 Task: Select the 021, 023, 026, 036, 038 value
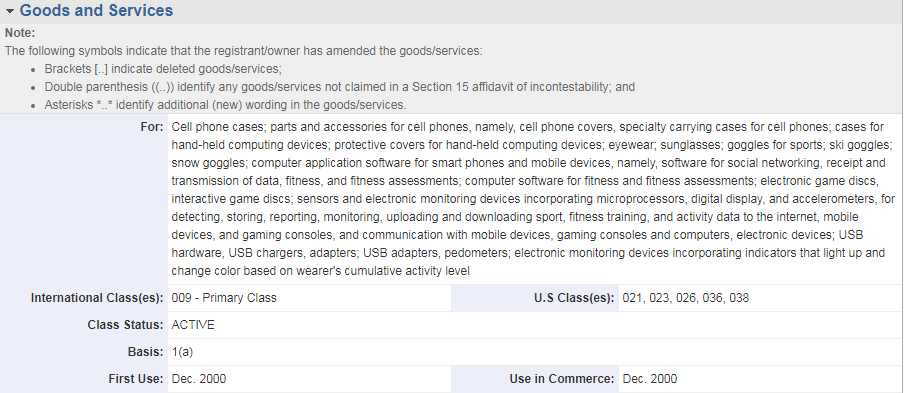click(685, 298)
